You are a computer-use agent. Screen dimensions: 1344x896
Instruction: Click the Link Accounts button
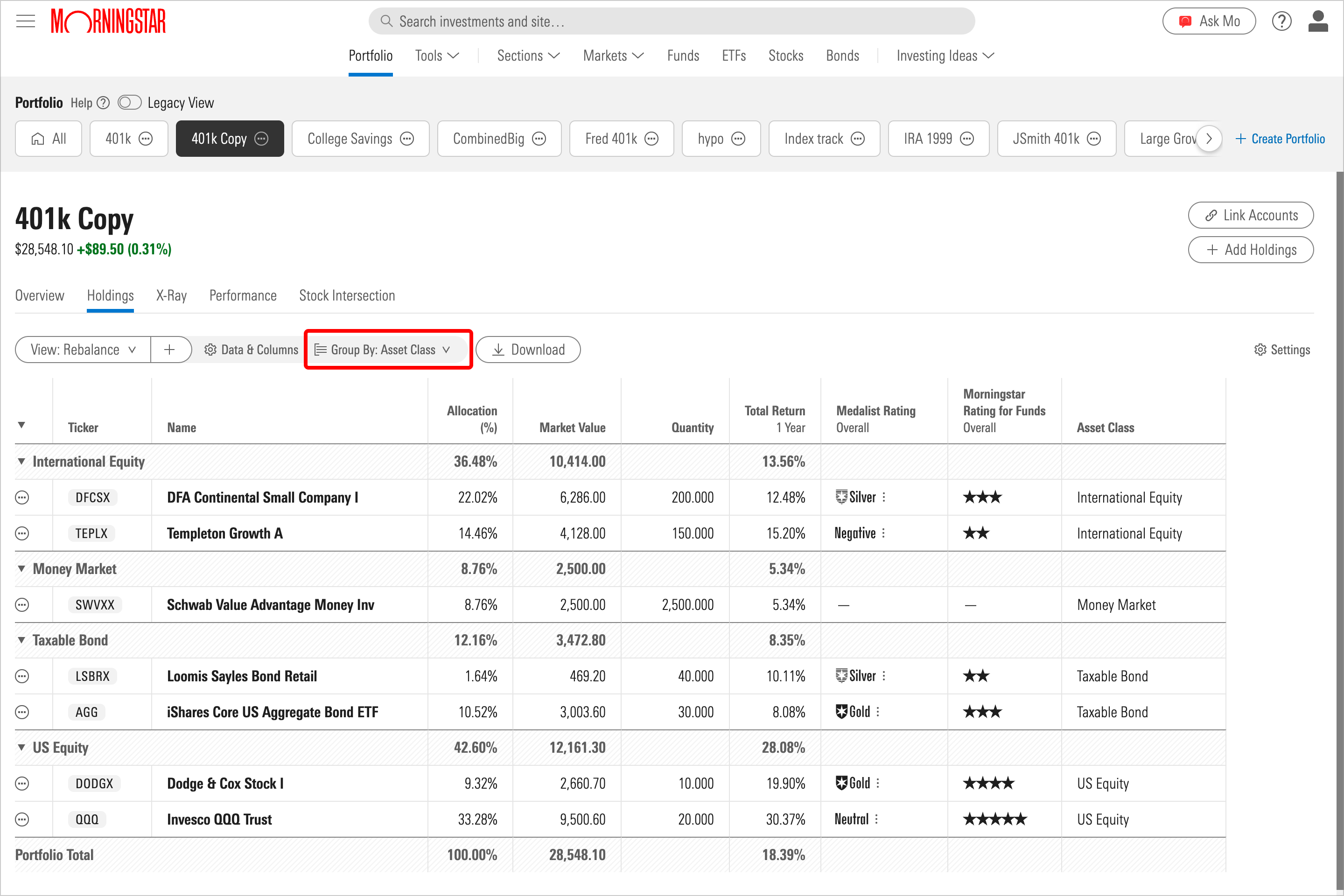point(1251,216)
